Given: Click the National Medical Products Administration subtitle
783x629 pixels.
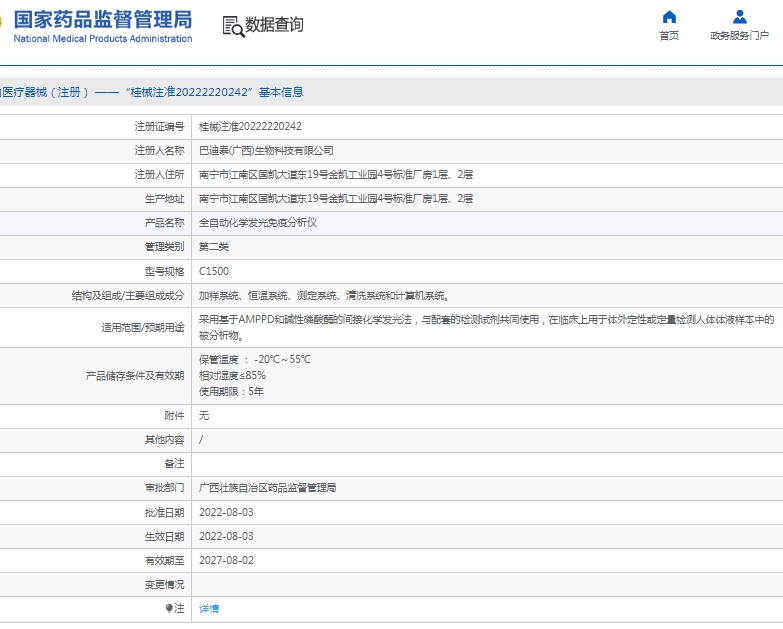Looking at the screenshot, I should pos(102,39).
